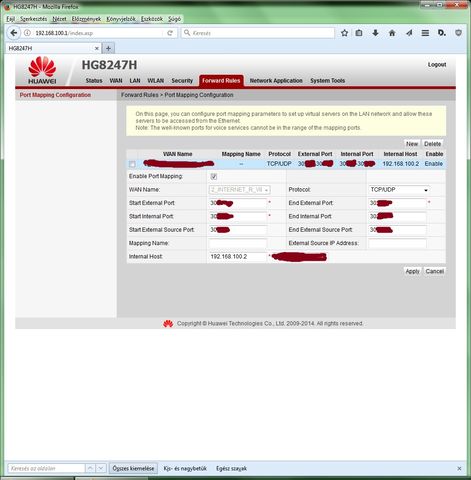The width and height of the screenshot is (471, 480).
Task: Switch to the WLAN tab
Action: [156, 81]
